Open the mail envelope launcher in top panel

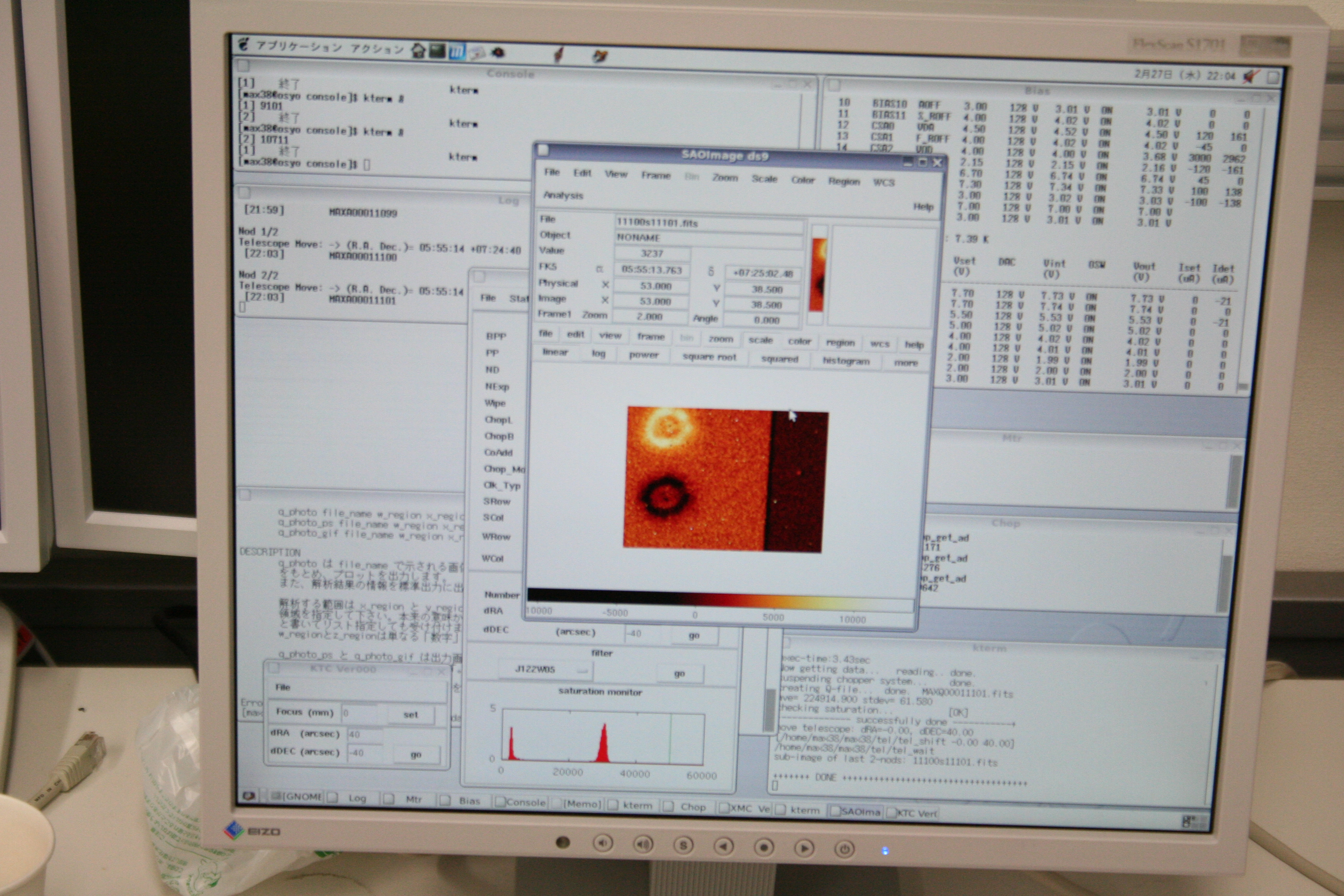476,53
